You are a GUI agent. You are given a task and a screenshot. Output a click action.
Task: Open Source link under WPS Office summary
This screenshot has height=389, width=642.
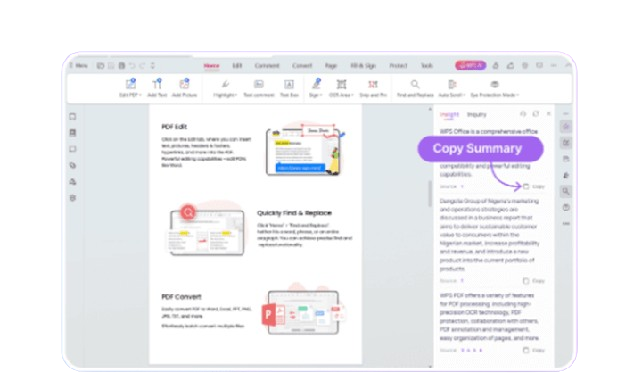pos(452,187)
